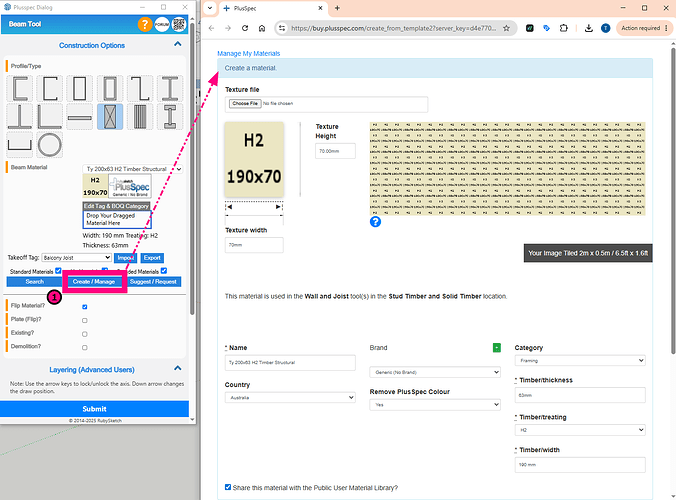Click the Timber/width input field

coord(580,465)
